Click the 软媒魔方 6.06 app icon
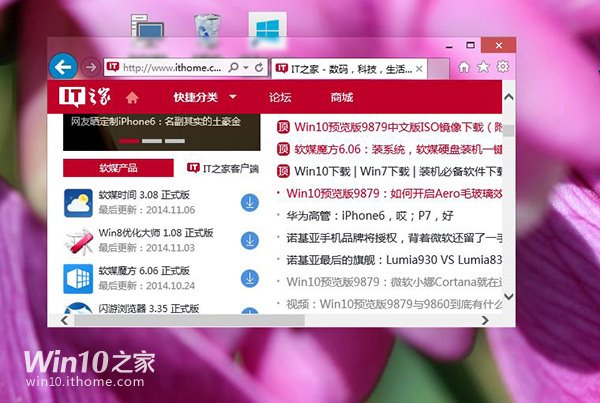The width and height of the screenshot is (600, 403). coord(79,277)
